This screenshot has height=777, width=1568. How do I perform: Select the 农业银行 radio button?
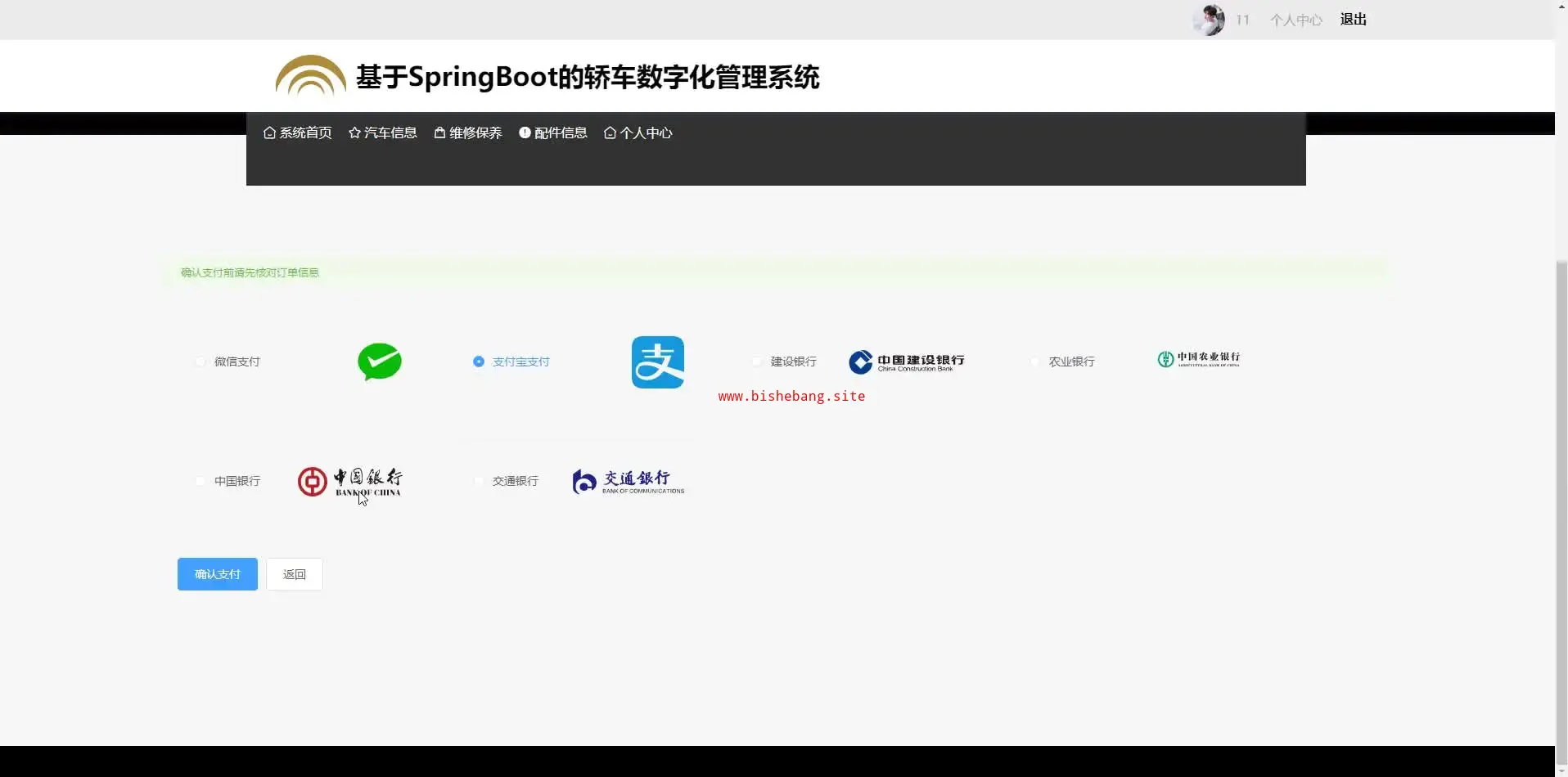coord(1035,362)
